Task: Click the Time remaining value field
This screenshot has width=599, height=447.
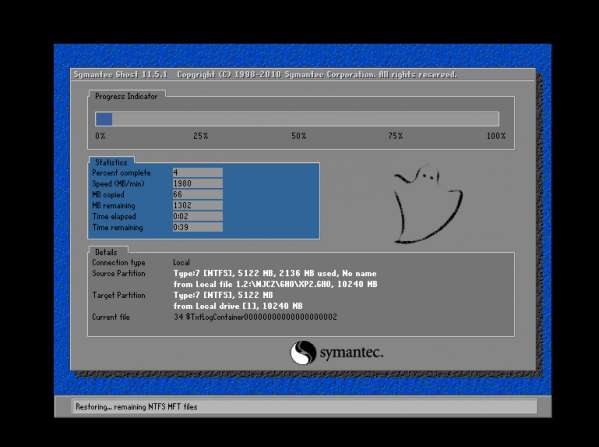Action: (198, 227)
